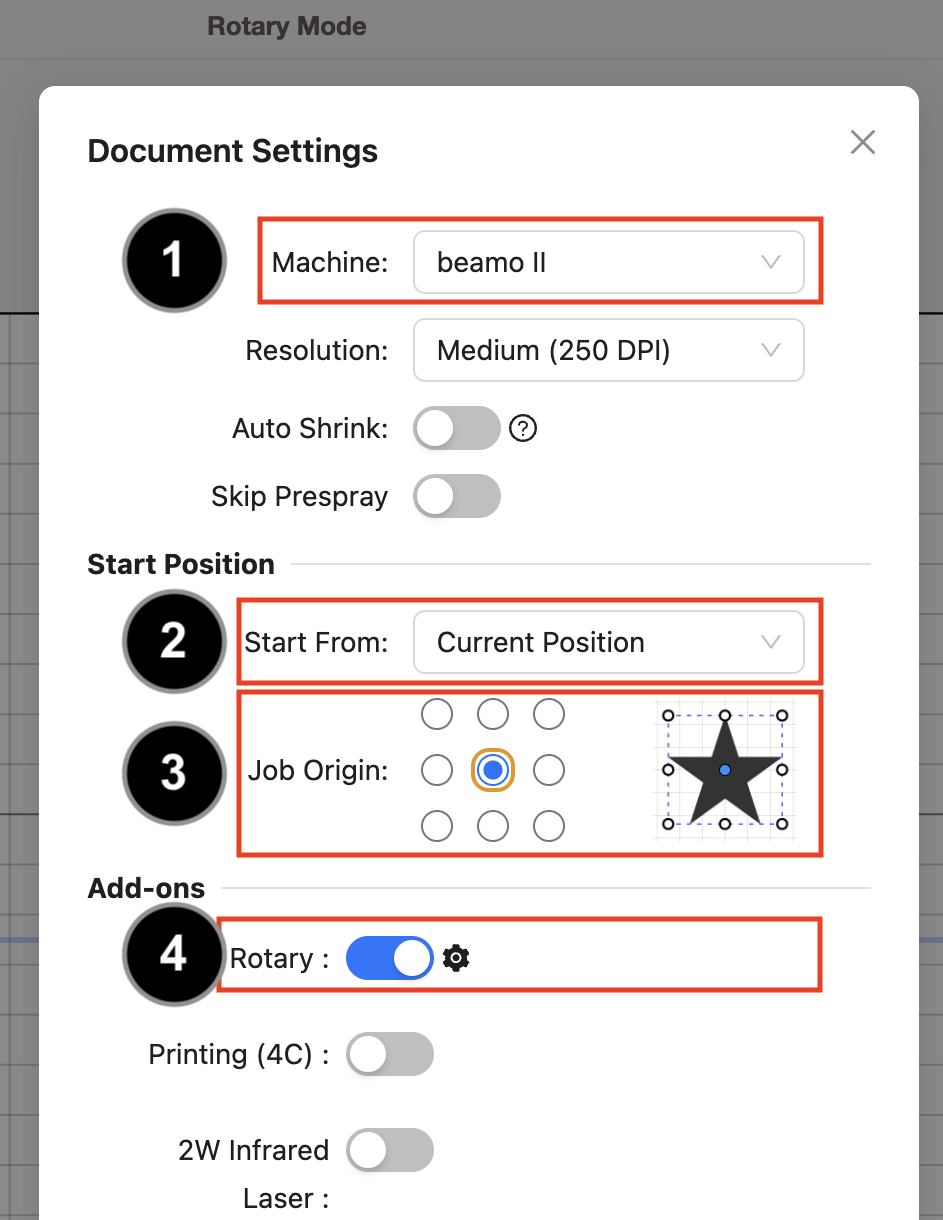The height and width of the screenshot is (1220, 943).
Task: Select middle-left Job Origin radio button
Action: [x=437, y=770]
